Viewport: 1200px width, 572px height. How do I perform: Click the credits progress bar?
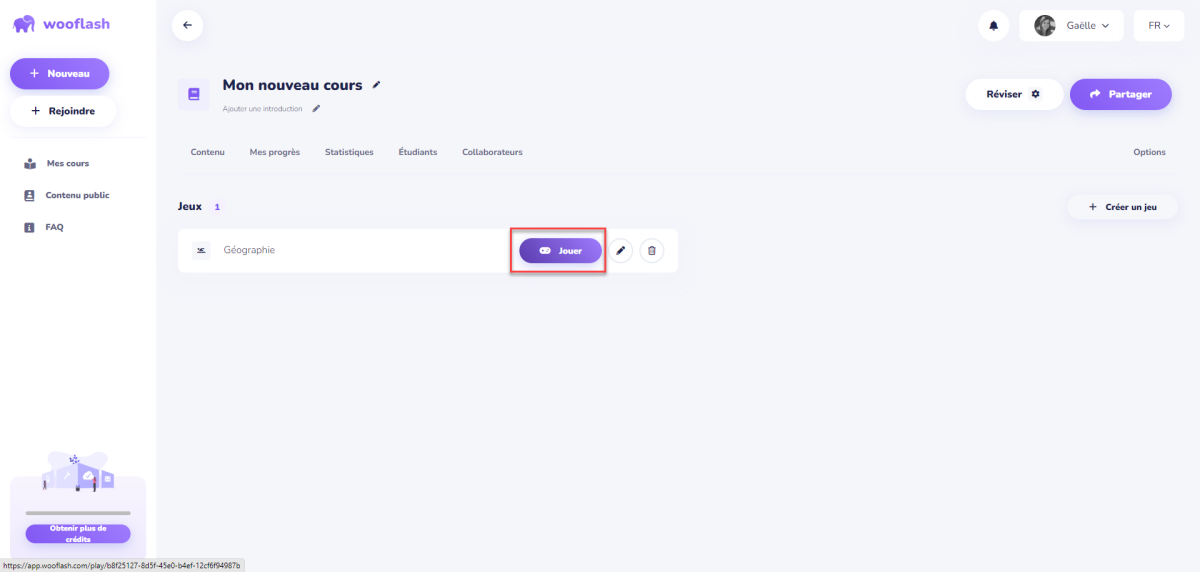pos(78,513)
